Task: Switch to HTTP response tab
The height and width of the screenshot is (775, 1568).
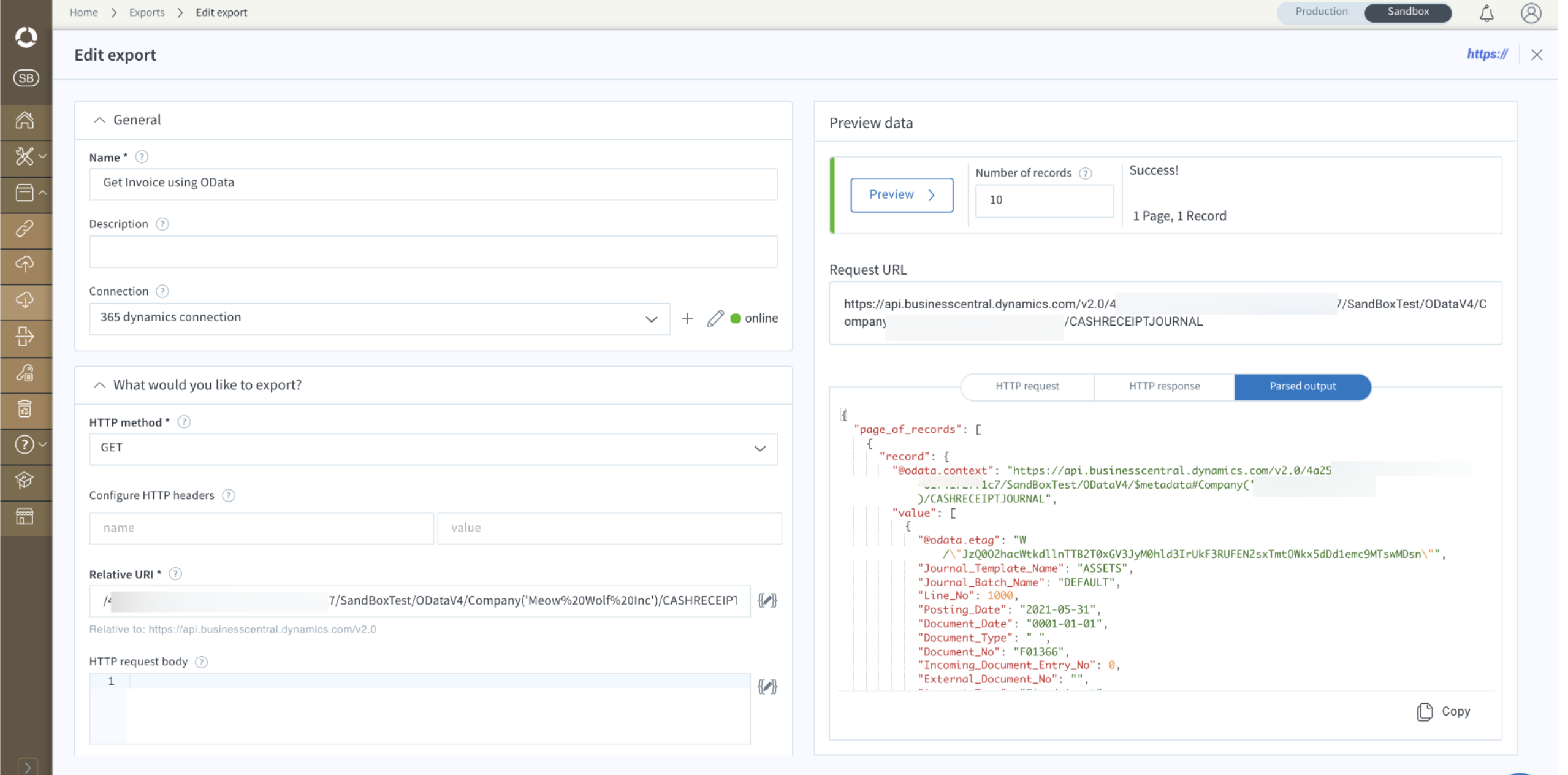Action: coord(1164,386)
